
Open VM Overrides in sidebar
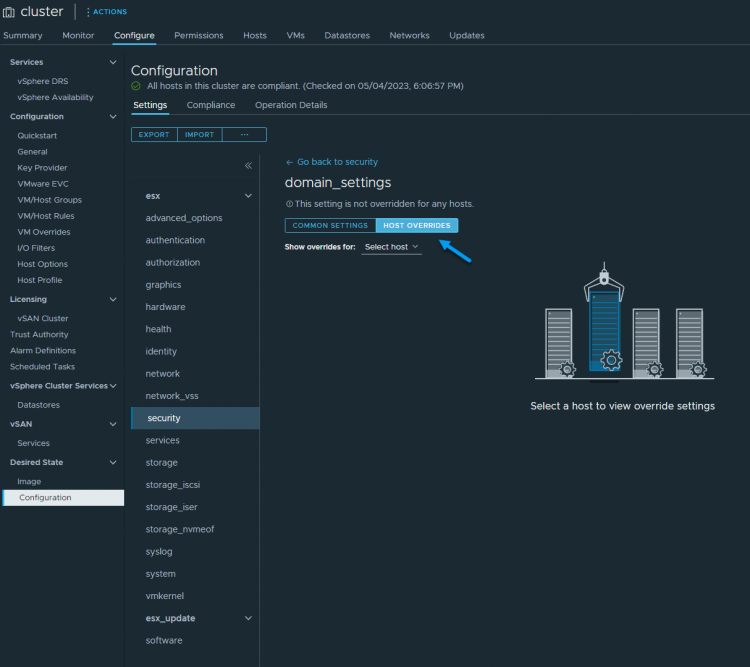(x=44, y=232)
